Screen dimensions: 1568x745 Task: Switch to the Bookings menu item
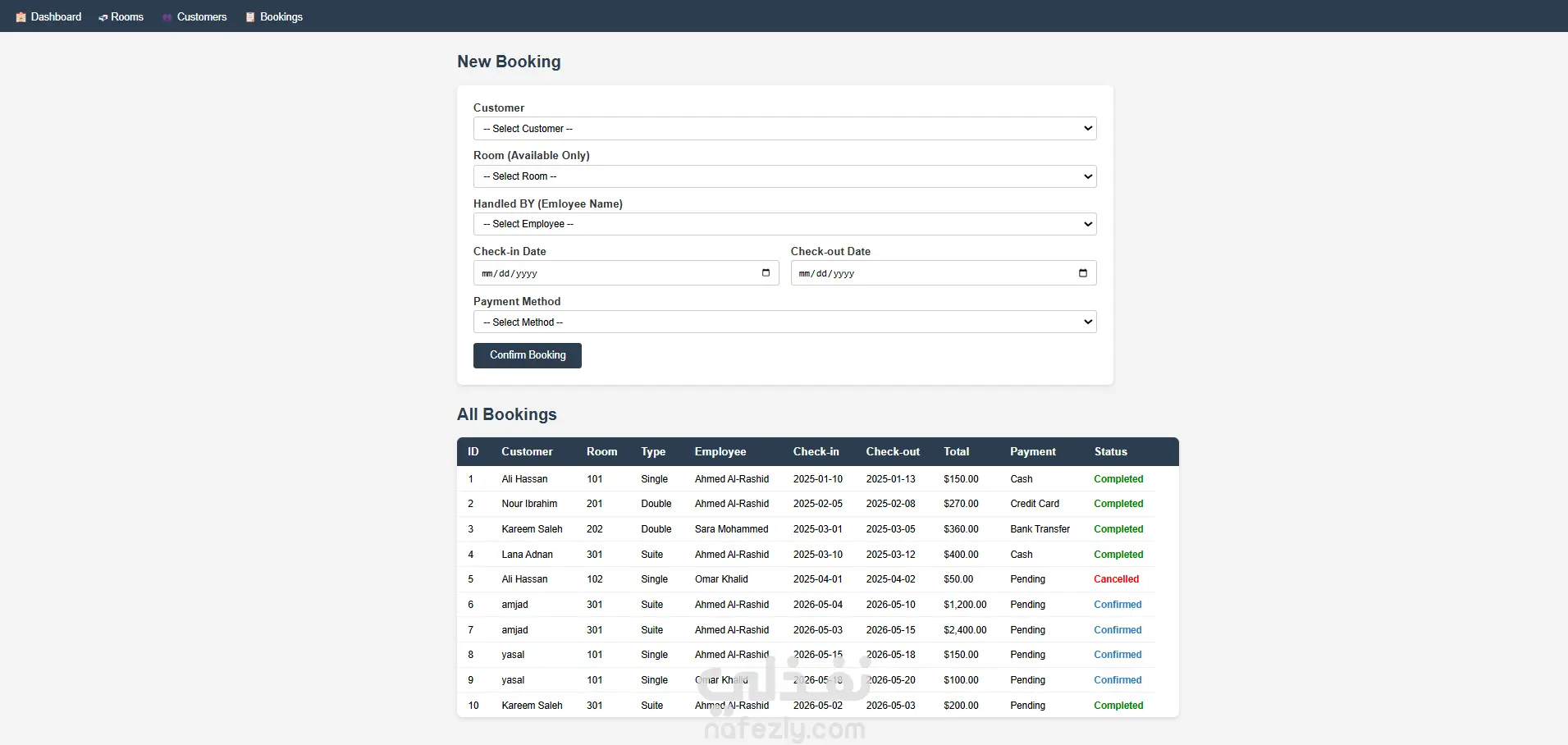pos(274,17)
